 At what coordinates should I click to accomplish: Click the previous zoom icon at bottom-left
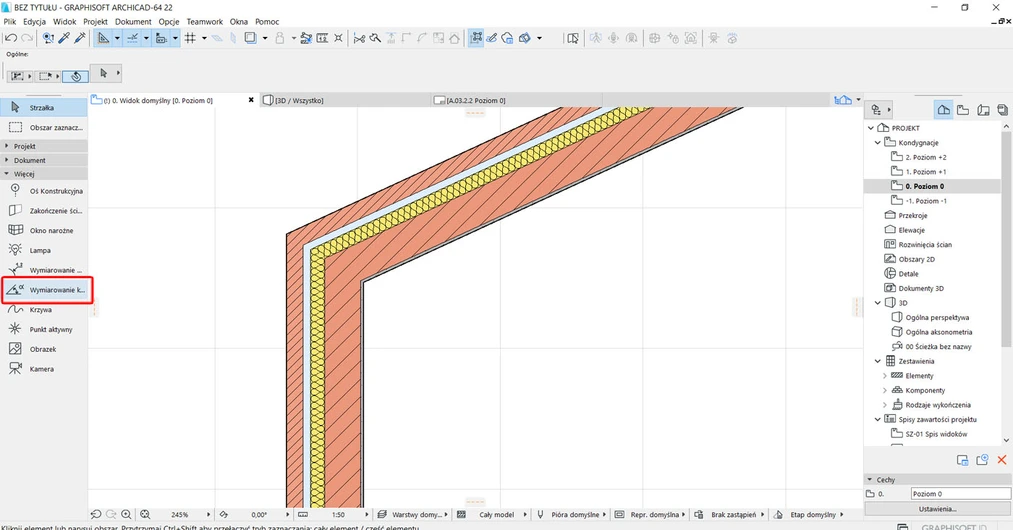96,514
